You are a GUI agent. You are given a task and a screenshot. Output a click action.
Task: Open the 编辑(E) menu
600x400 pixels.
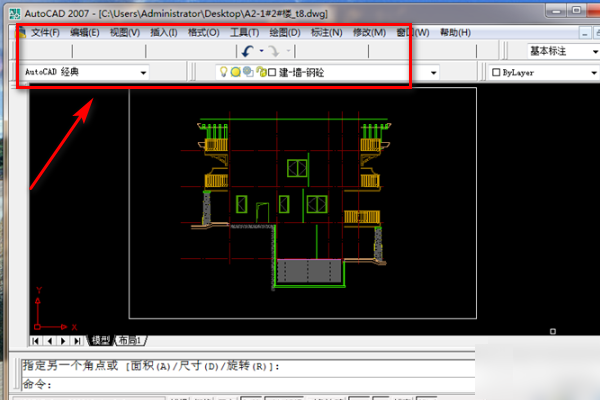85,33
